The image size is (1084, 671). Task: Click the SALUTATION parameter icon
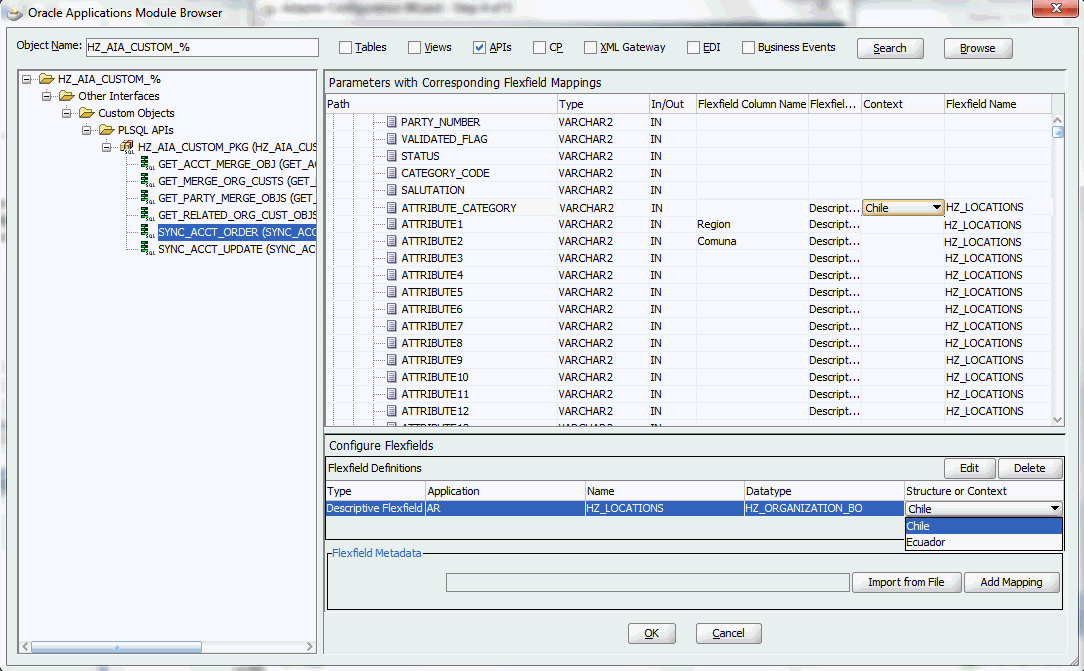click(392, 190)
